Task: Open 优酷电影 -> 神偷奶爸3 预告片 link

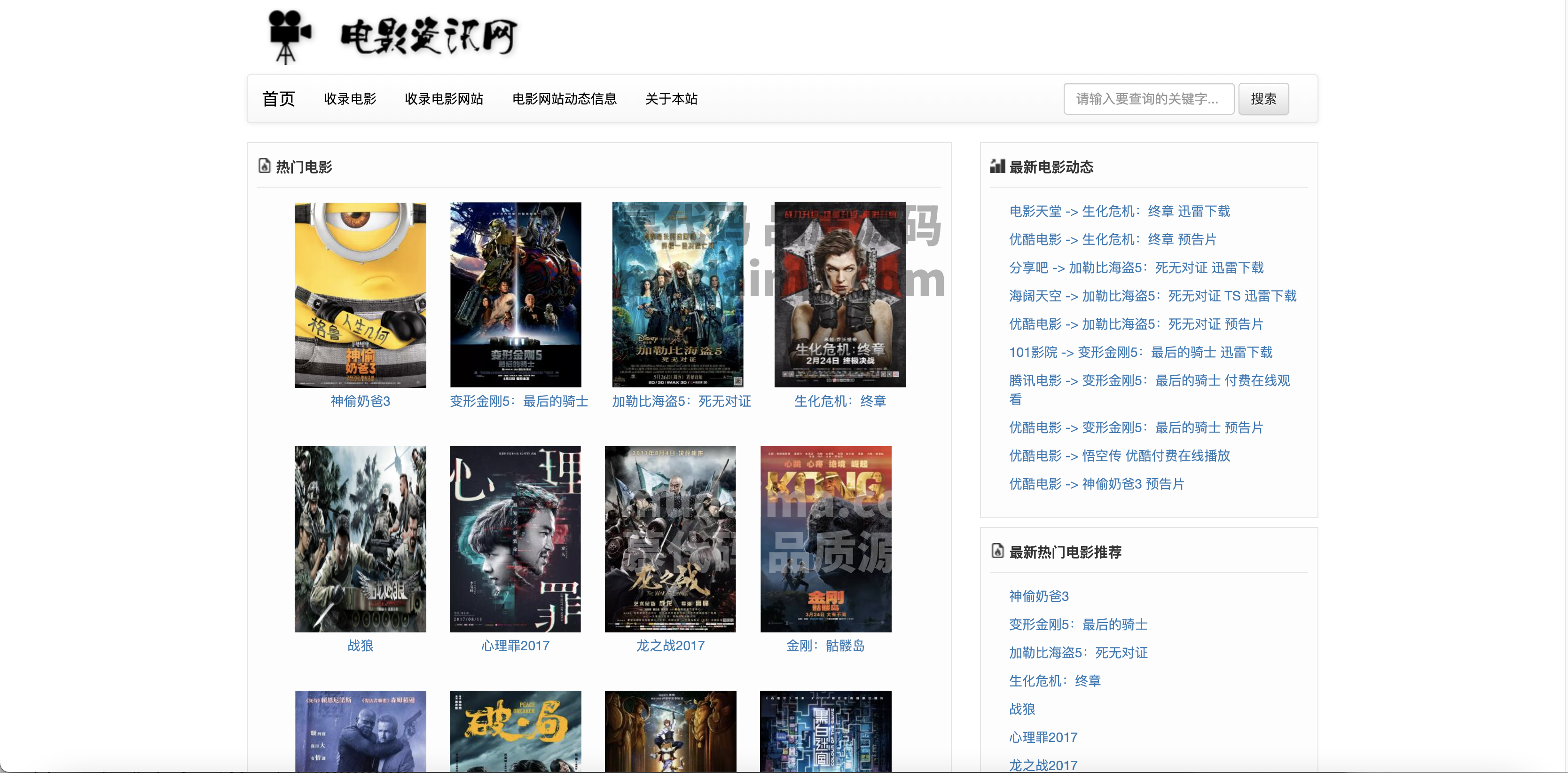Action: pyautogui.click(x=1096, y=484)
